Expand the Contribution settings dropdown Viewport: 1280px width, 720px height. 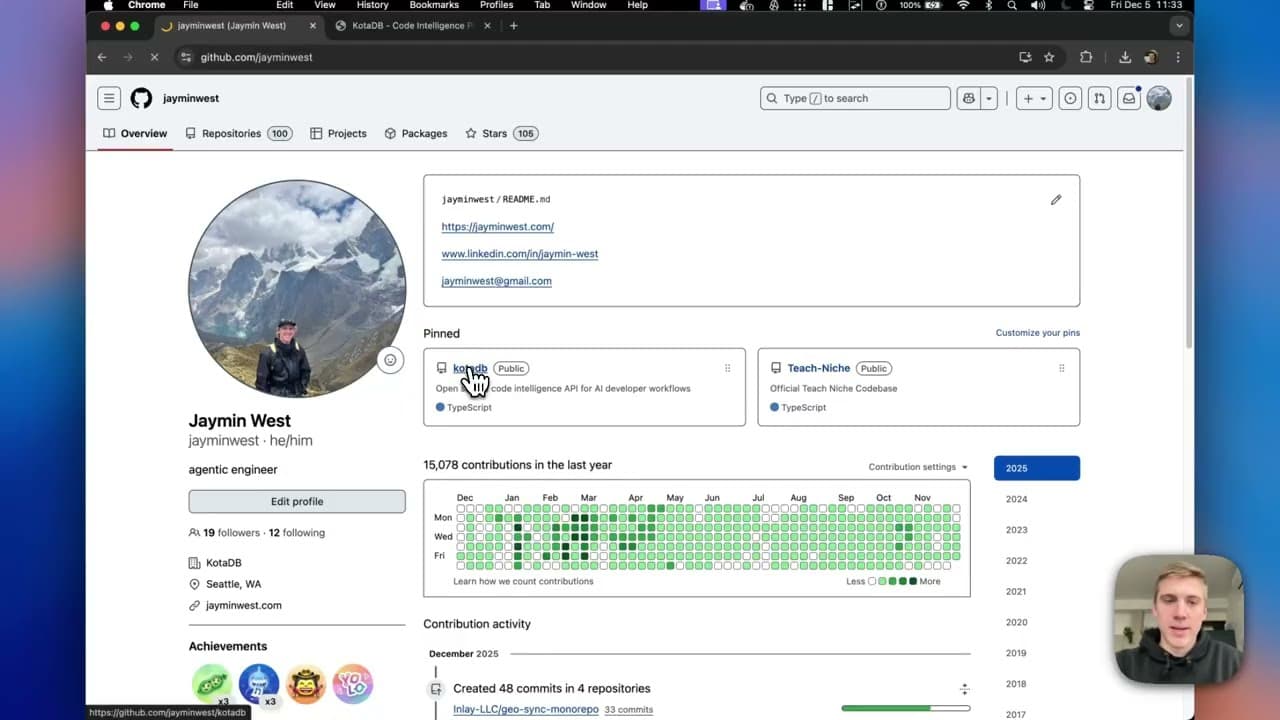tap(918, 467)
